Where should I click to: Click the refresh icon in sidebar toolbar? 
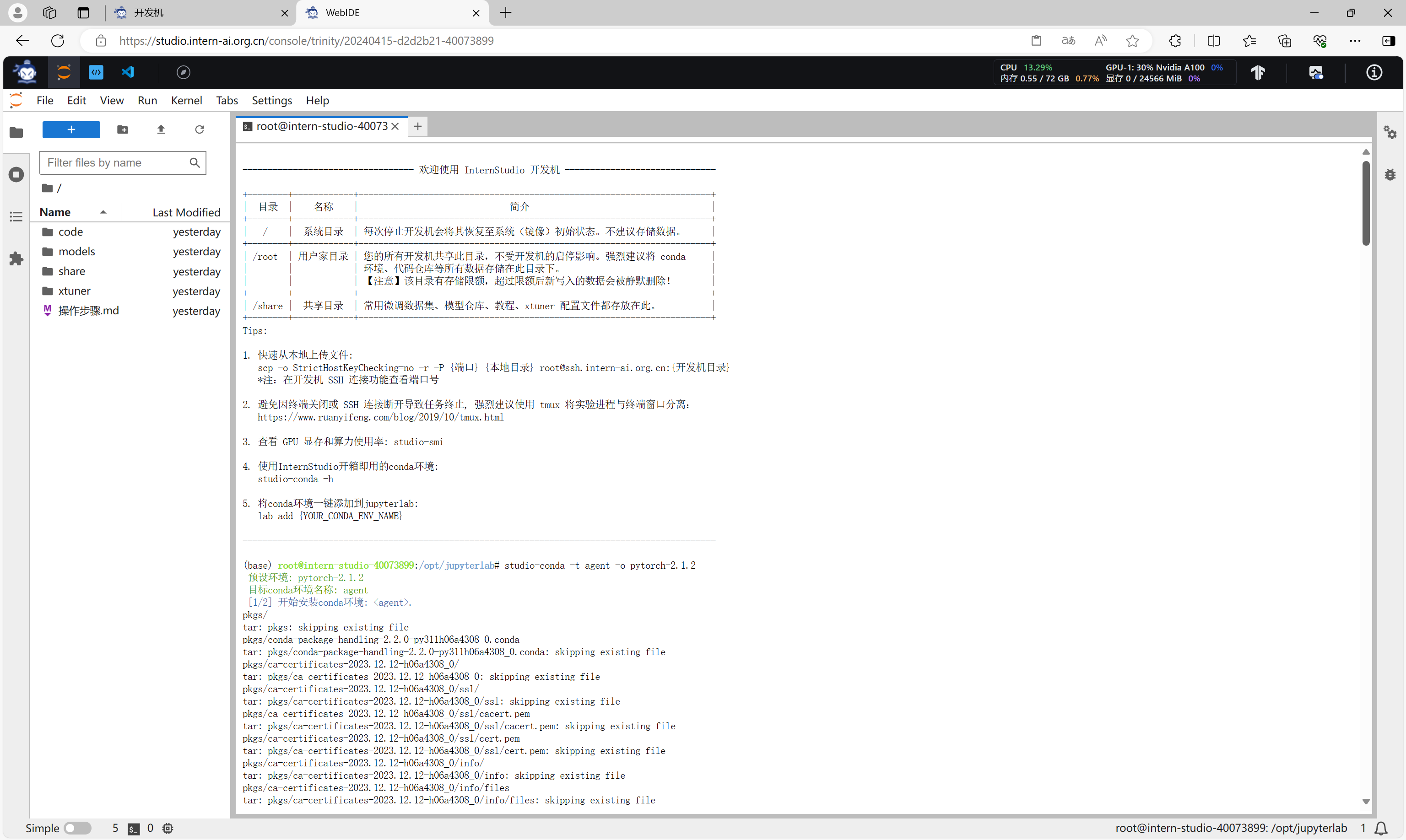[x=199, y=128]
